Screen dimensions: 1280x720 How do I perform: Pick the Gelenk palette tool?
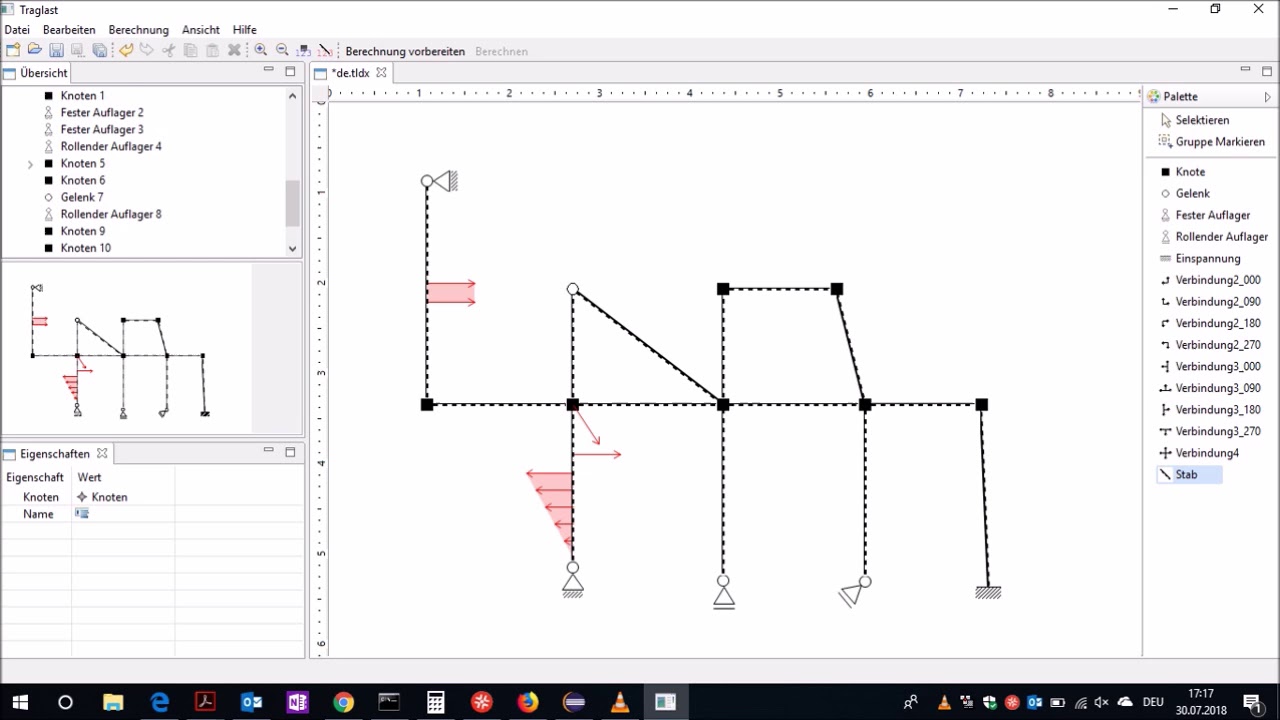pyautogui.click(x=1184, y=194)
